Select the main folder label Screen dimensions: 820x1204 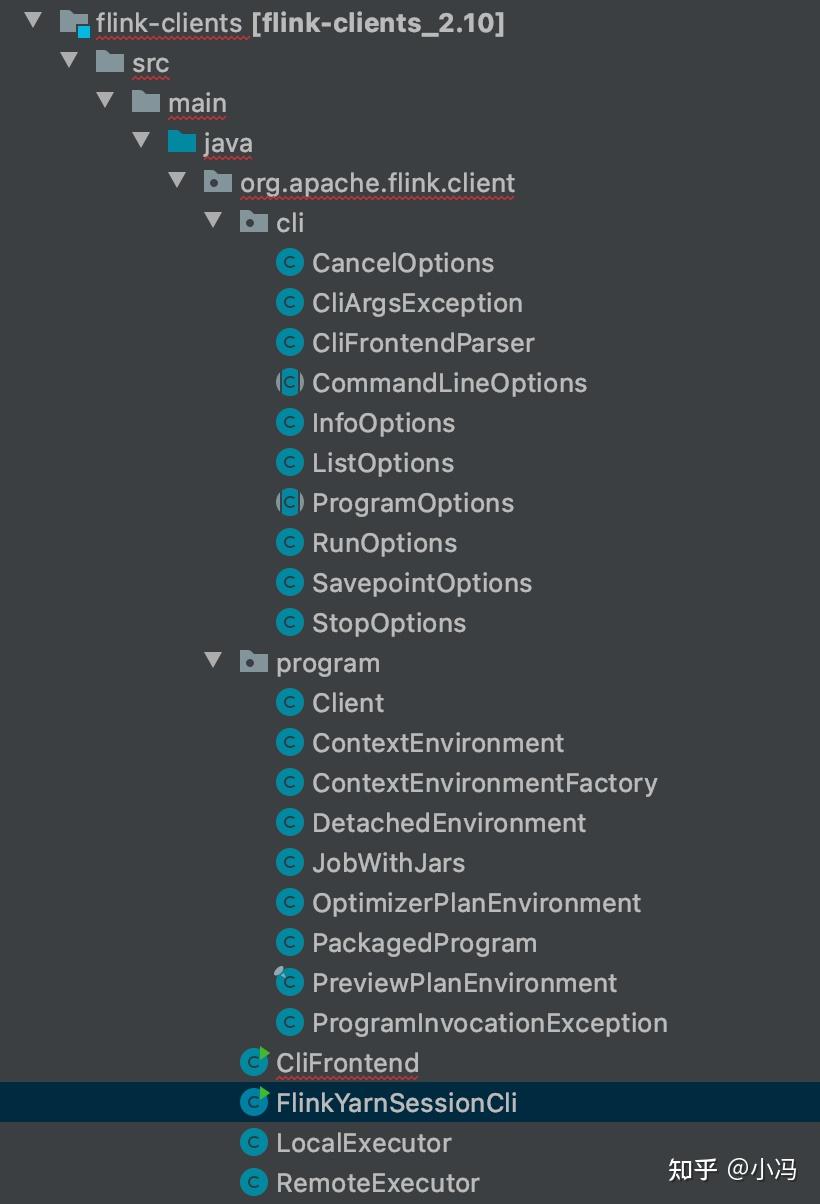(197, 103)
